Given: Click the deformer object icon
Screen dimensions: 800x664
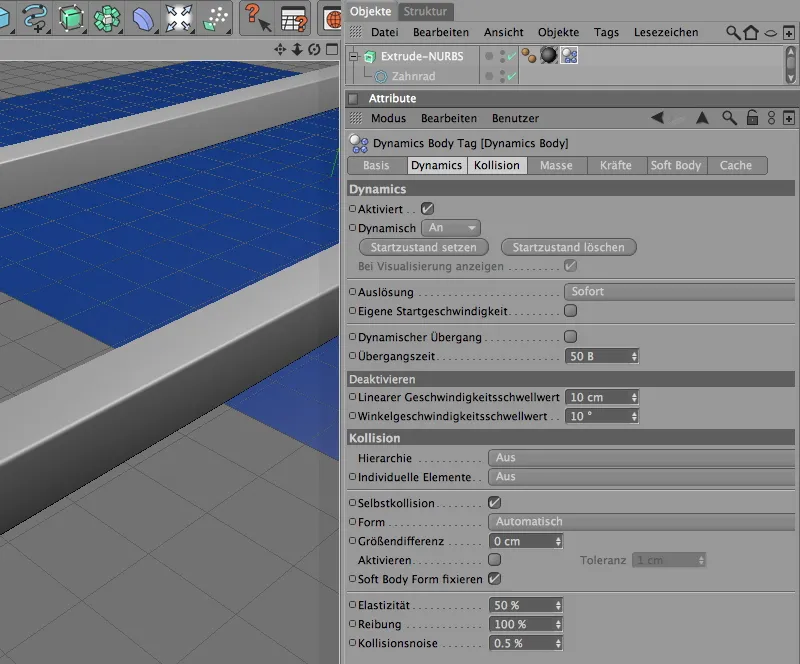Looking at the screenshot, I should 143,17.
